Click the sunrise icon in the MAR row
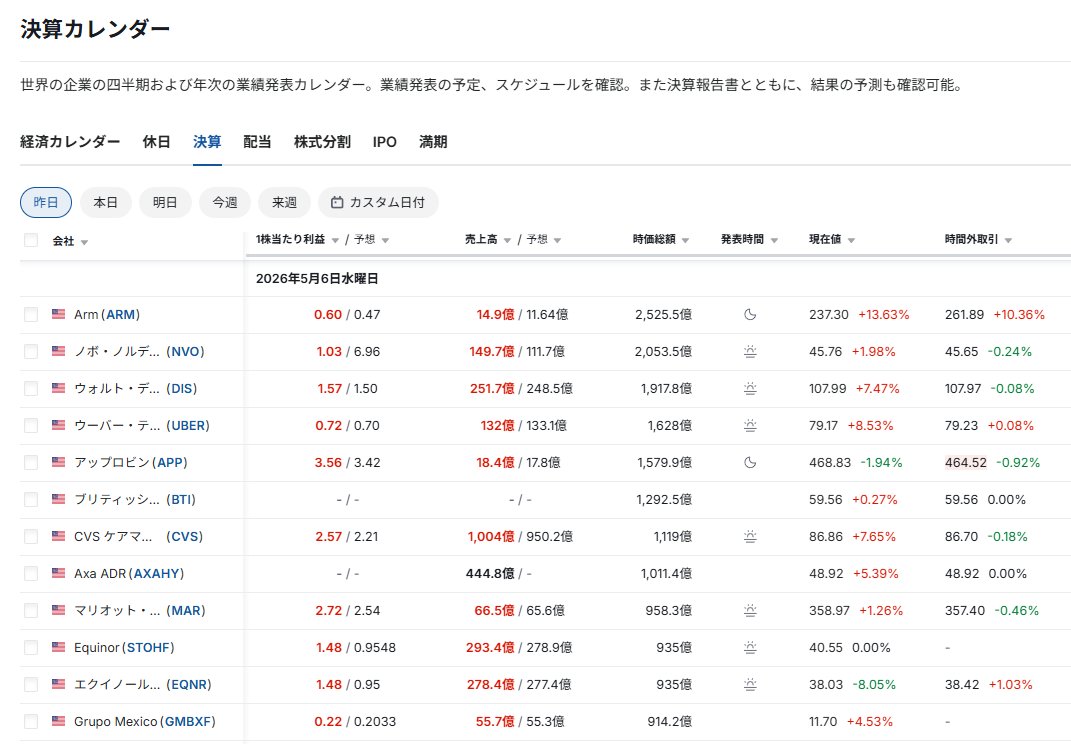The width and height of the screenshot is (1071, 744). [750, 610]
